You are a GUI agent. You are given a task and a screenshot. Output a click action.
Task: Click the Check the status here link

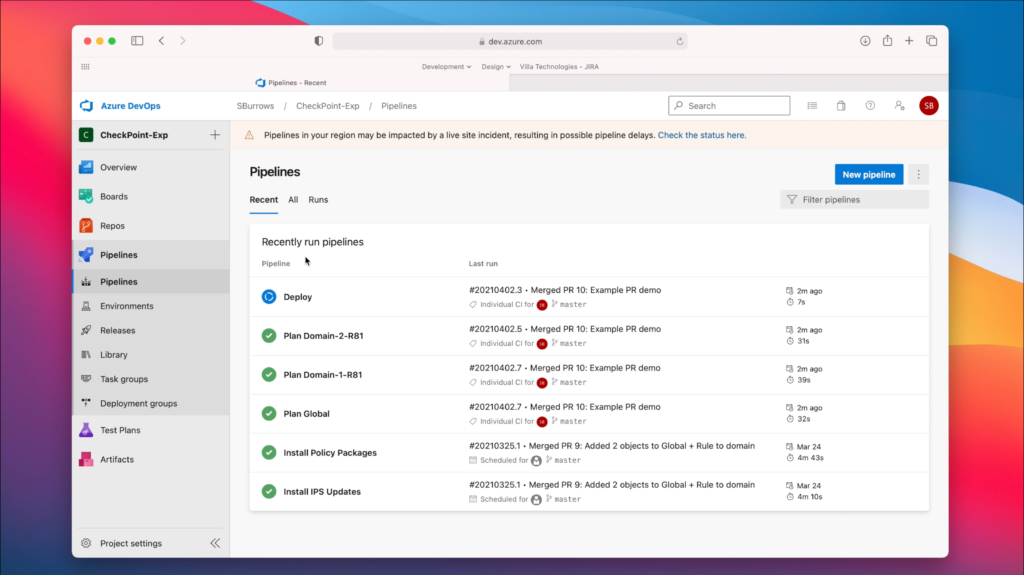701,135
